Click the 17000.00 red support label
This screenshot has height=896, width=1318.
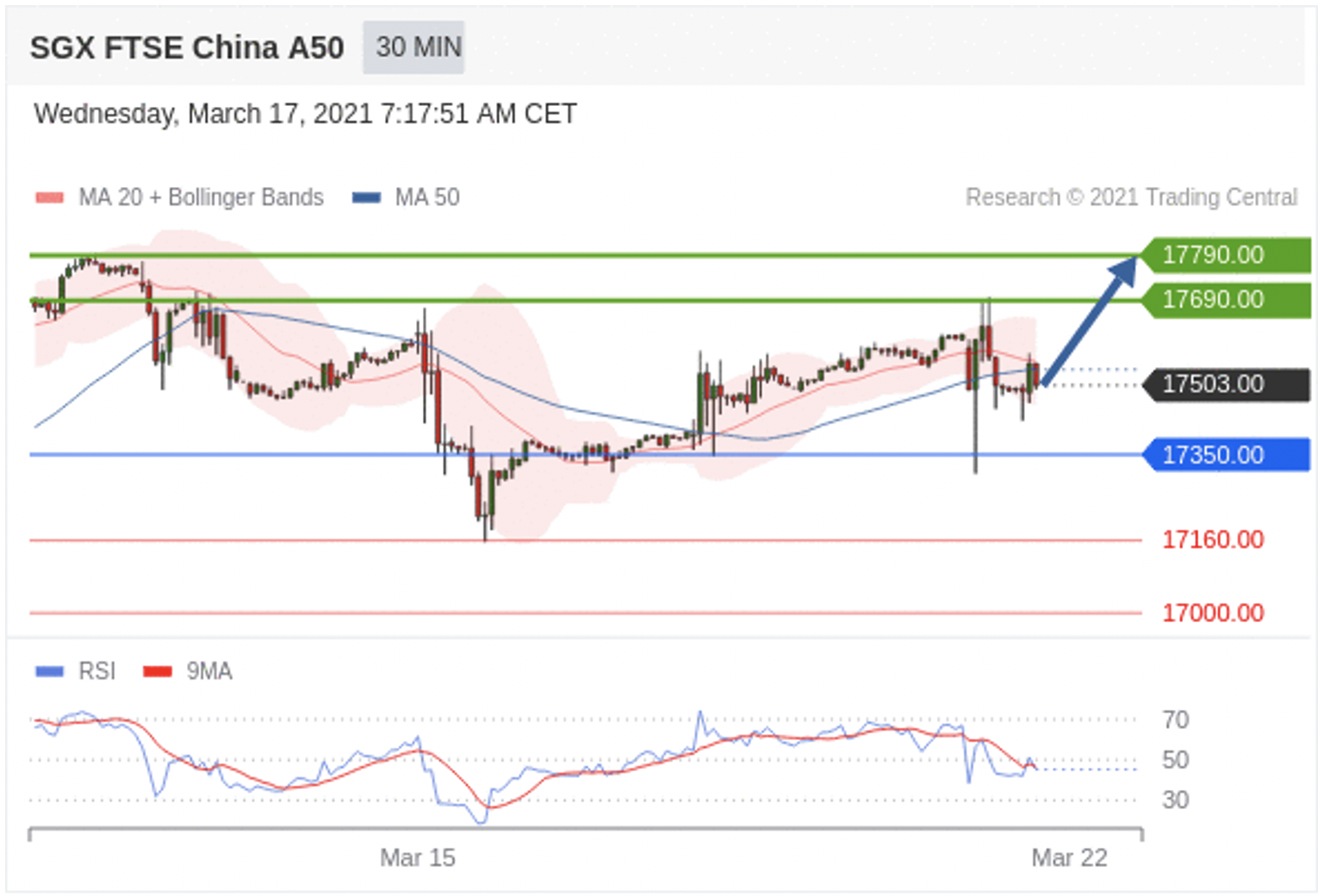pyautogui.click(x=1212, y=613)
